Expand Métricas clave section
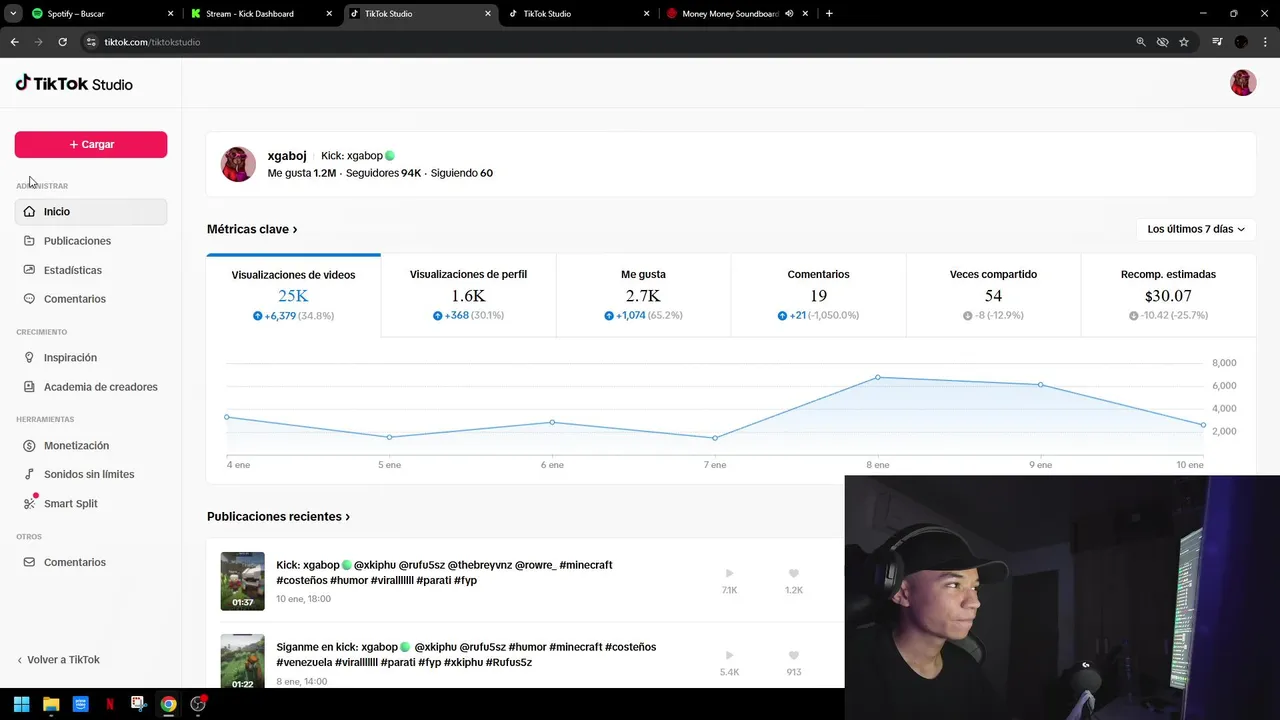Image resolution: width=1280 pixels, height=720 pixels. point(252,229)
